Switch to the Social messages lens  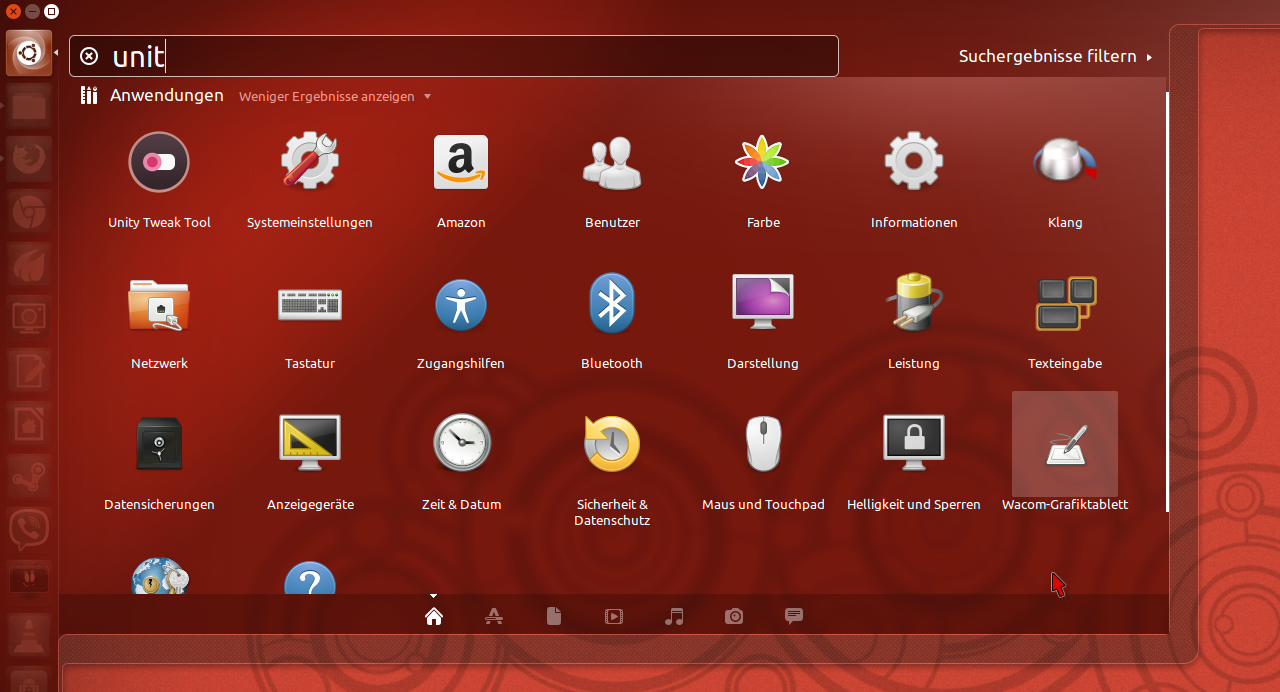pos(794,616)
